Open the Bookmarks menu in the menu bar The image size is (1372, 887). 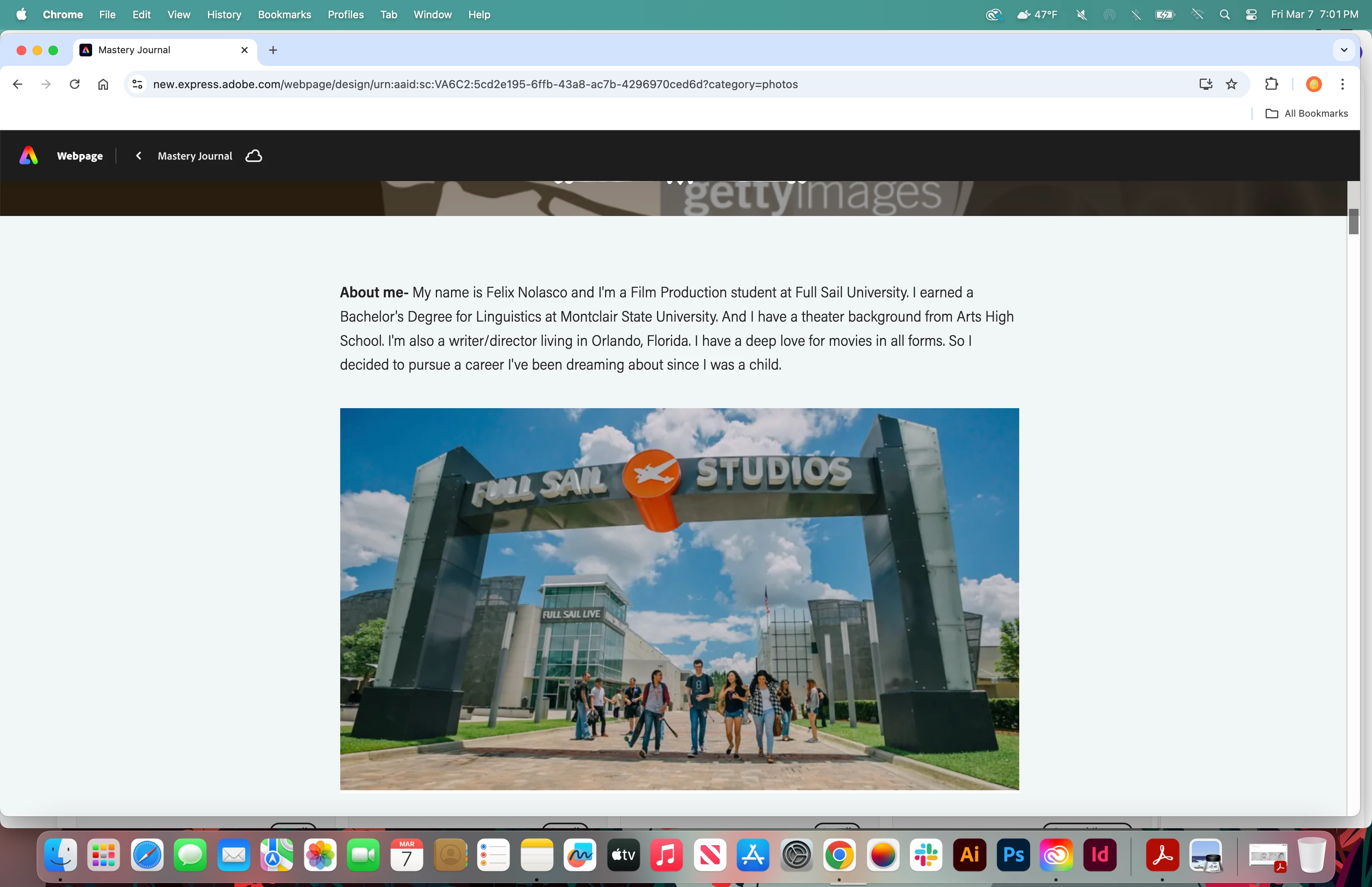284,14
